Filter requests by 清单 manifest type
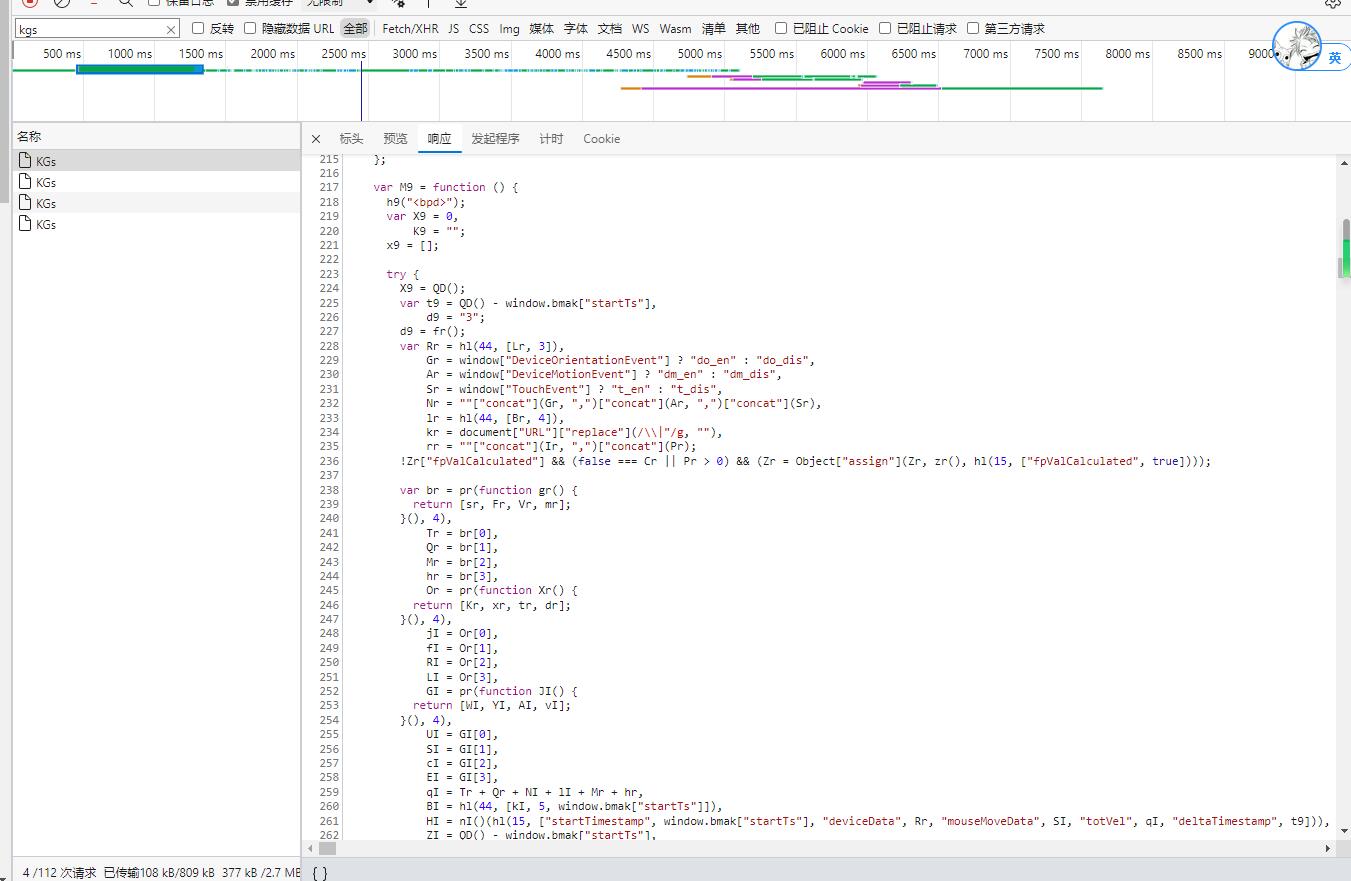Viewport: 1351px width, 881px height. click(713, 29)
